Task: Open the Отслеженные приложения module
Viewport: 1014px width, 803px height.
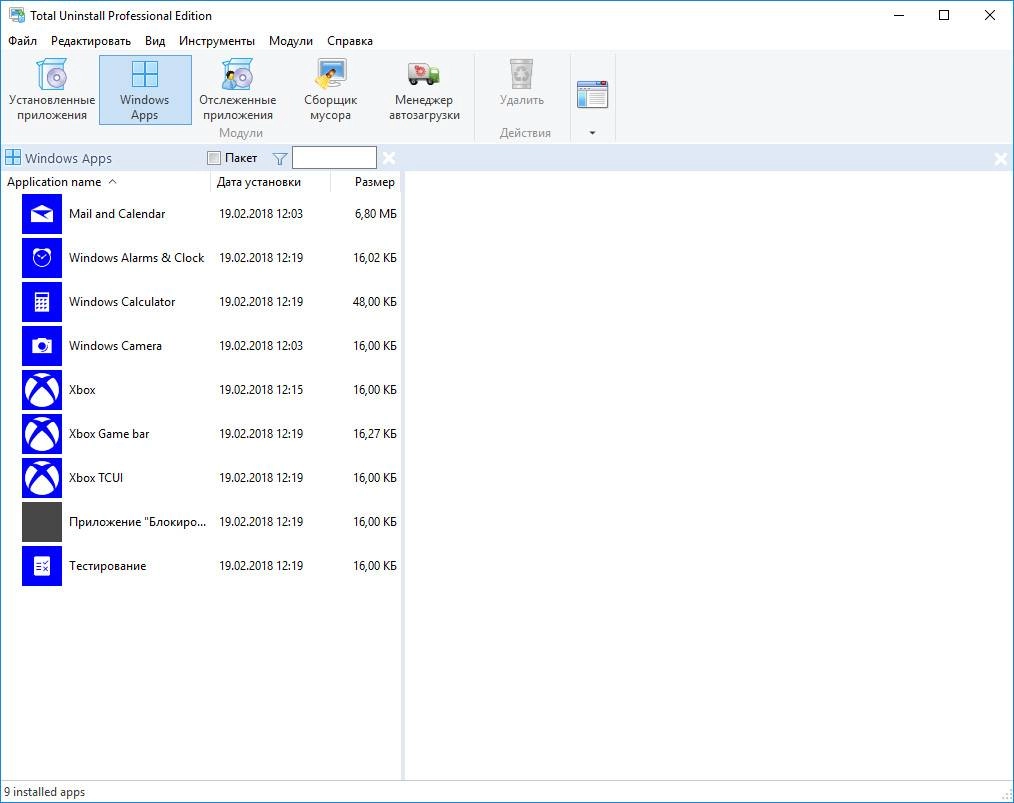Action: (x=237, y=90)
